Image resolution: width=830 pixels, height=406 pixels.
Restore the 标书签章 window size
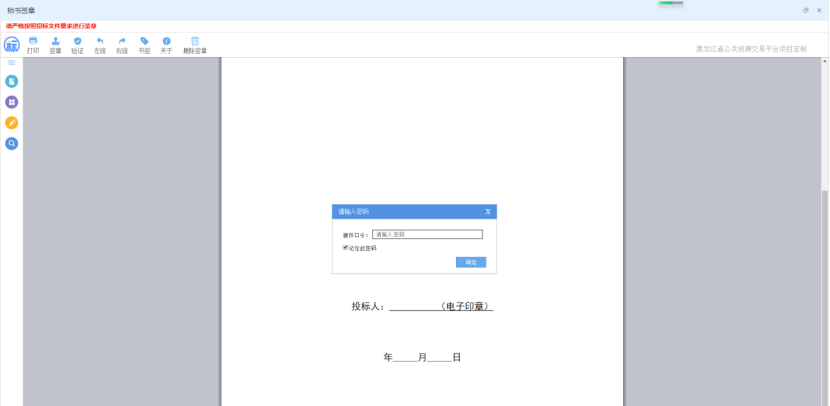pos(806,9)
